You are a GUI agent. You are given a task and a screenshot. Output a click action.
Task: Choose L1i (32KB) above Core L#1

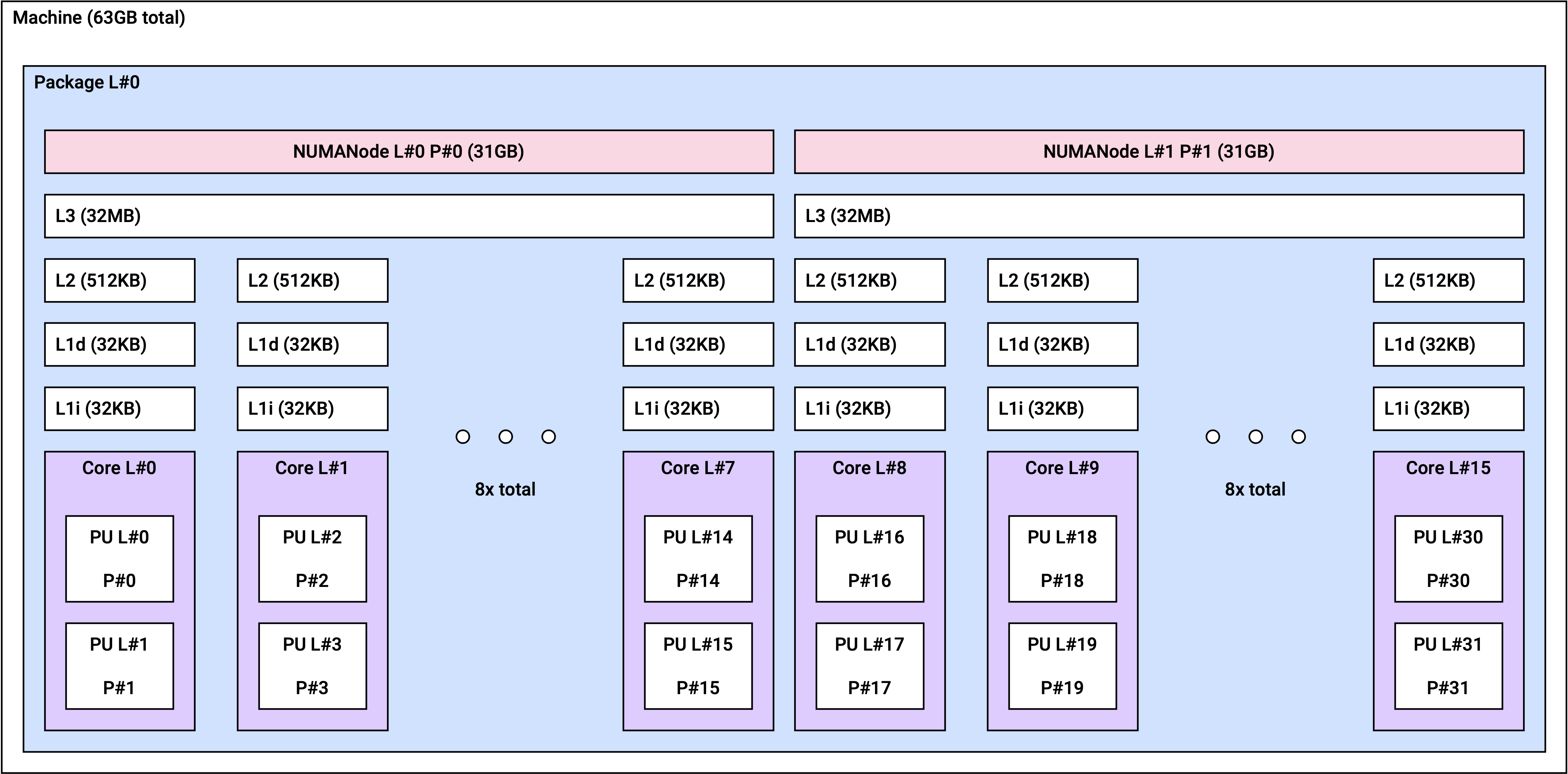pyautogui.click(x=312, y=409)
